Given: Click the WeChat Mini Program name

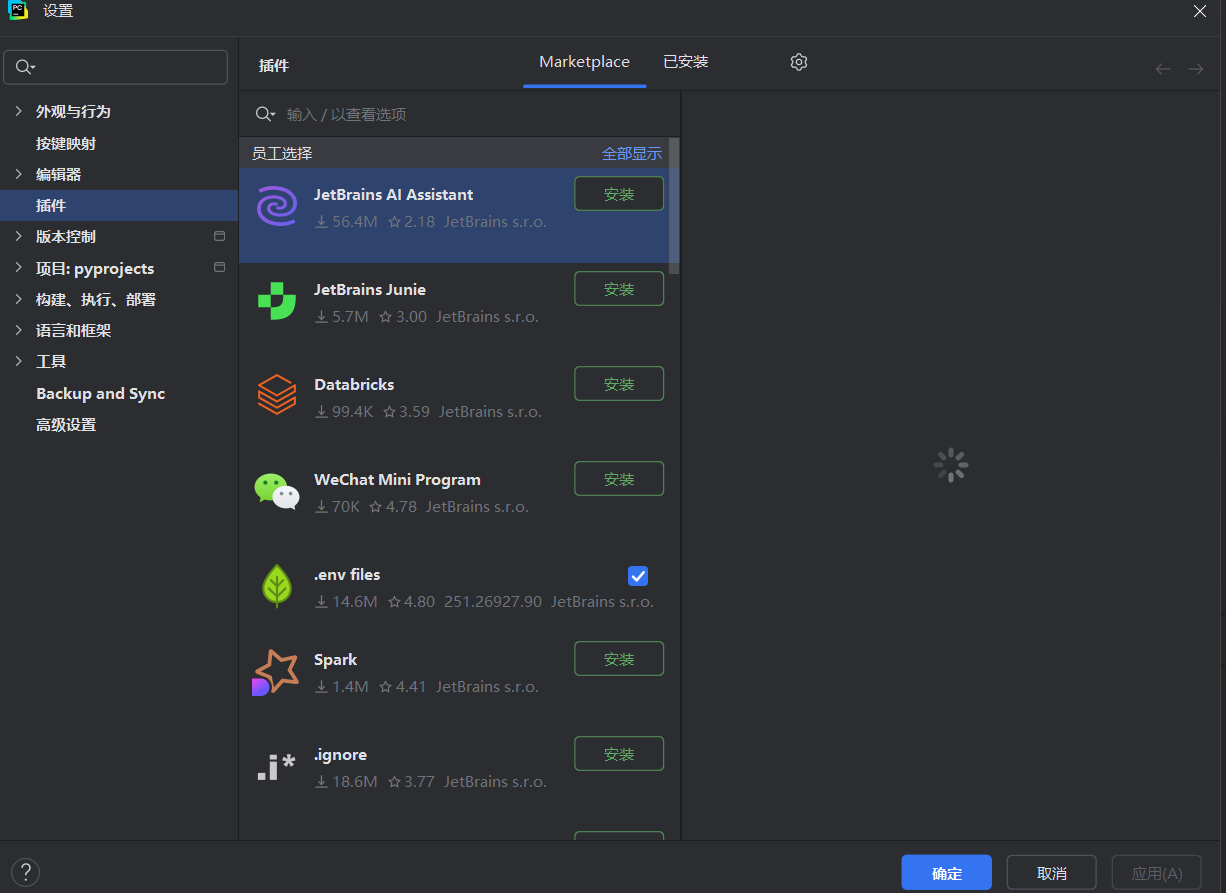Looking at the screenshot, I should pyautogui.click(x=397, y=479).
